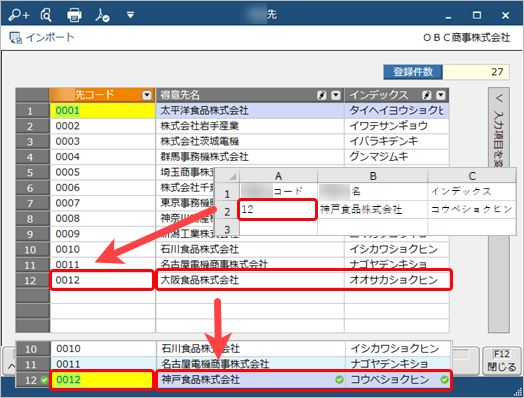The height and width of the screenshot is (398, 524).
Task: Click the green check icon on row 12 header
Action: [44, 380]
